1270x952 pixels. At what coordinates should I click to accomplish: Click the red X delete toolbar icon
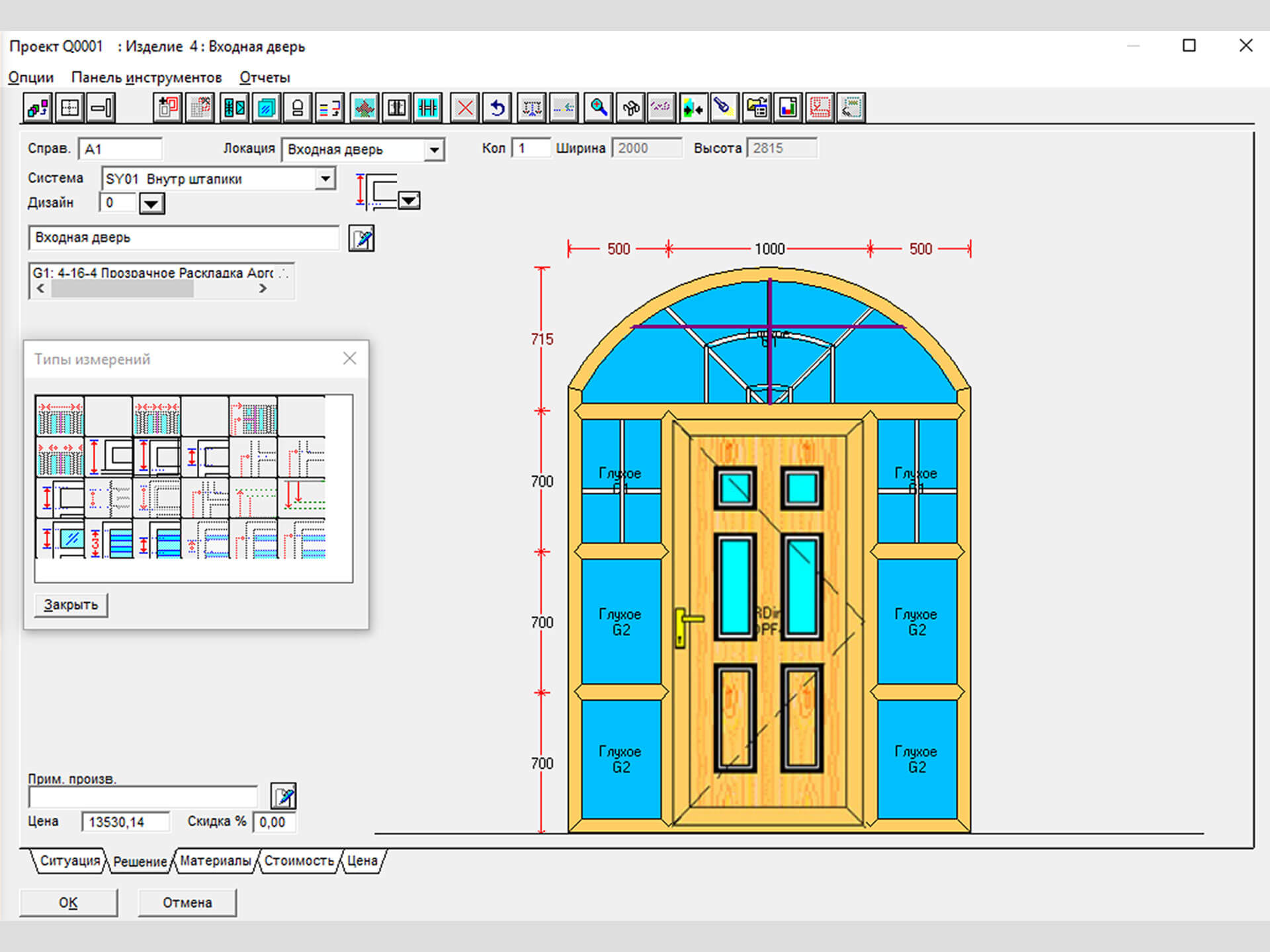coord(465,108)
